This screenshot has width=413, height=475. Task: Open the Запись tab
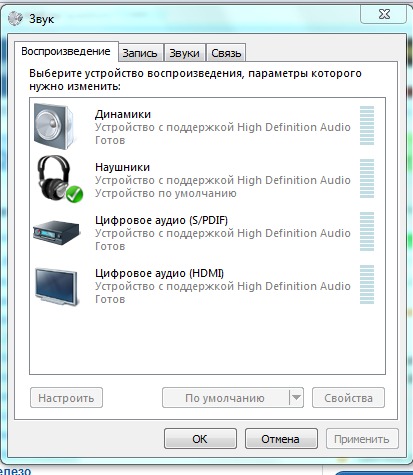[141, 53]
